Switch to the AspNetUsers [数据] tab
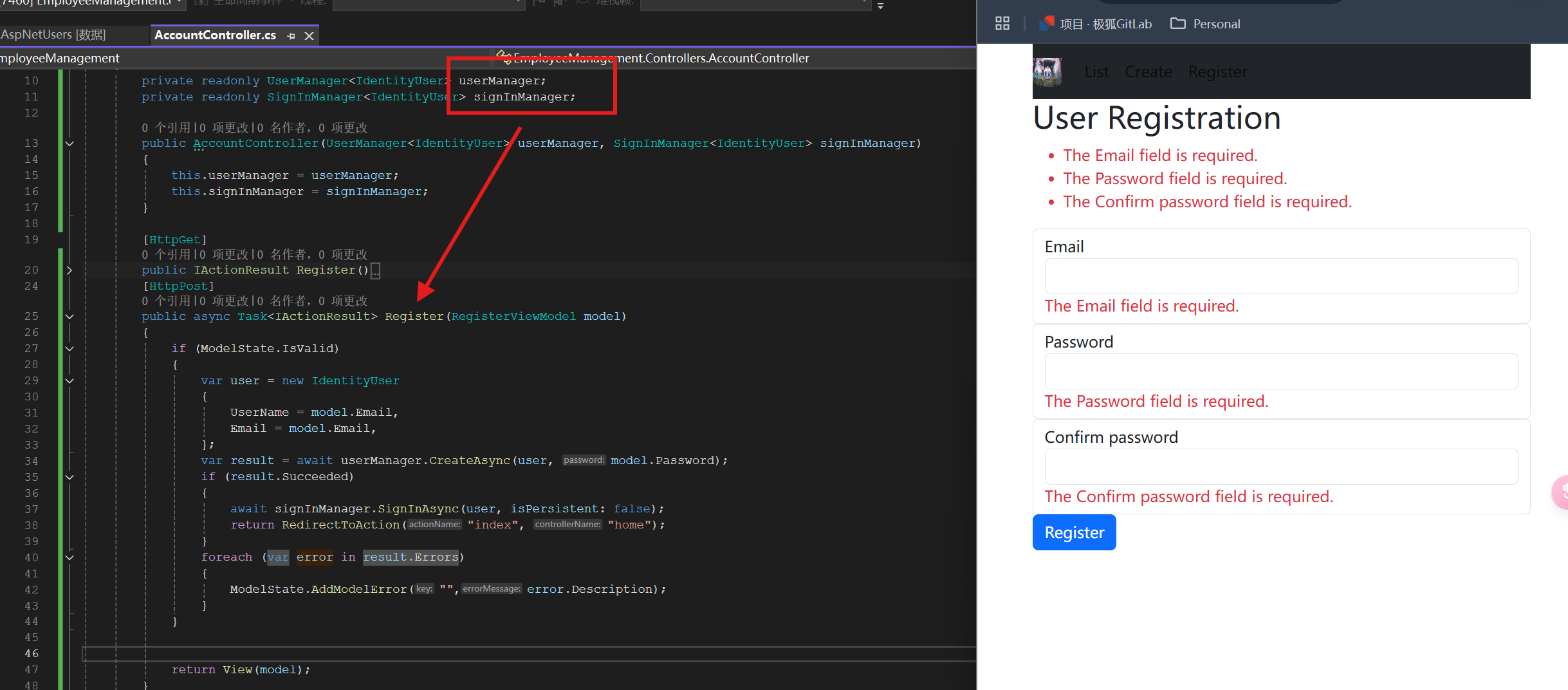 coord(53,35)
